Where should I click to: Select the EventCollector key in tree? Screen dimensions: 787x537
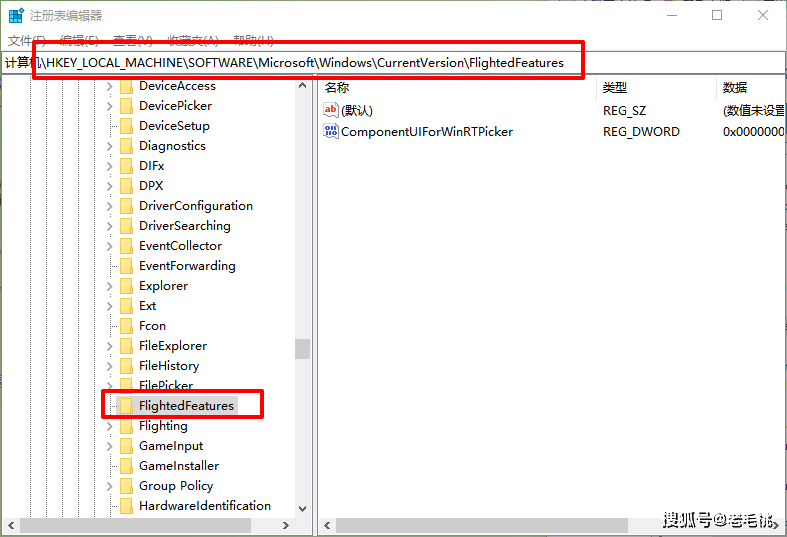click(180, 246)
